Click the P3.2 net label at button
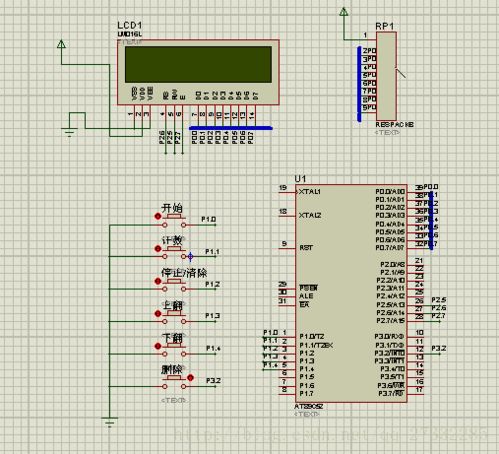This screenshot has height=454, width=499. click(213, 381)
